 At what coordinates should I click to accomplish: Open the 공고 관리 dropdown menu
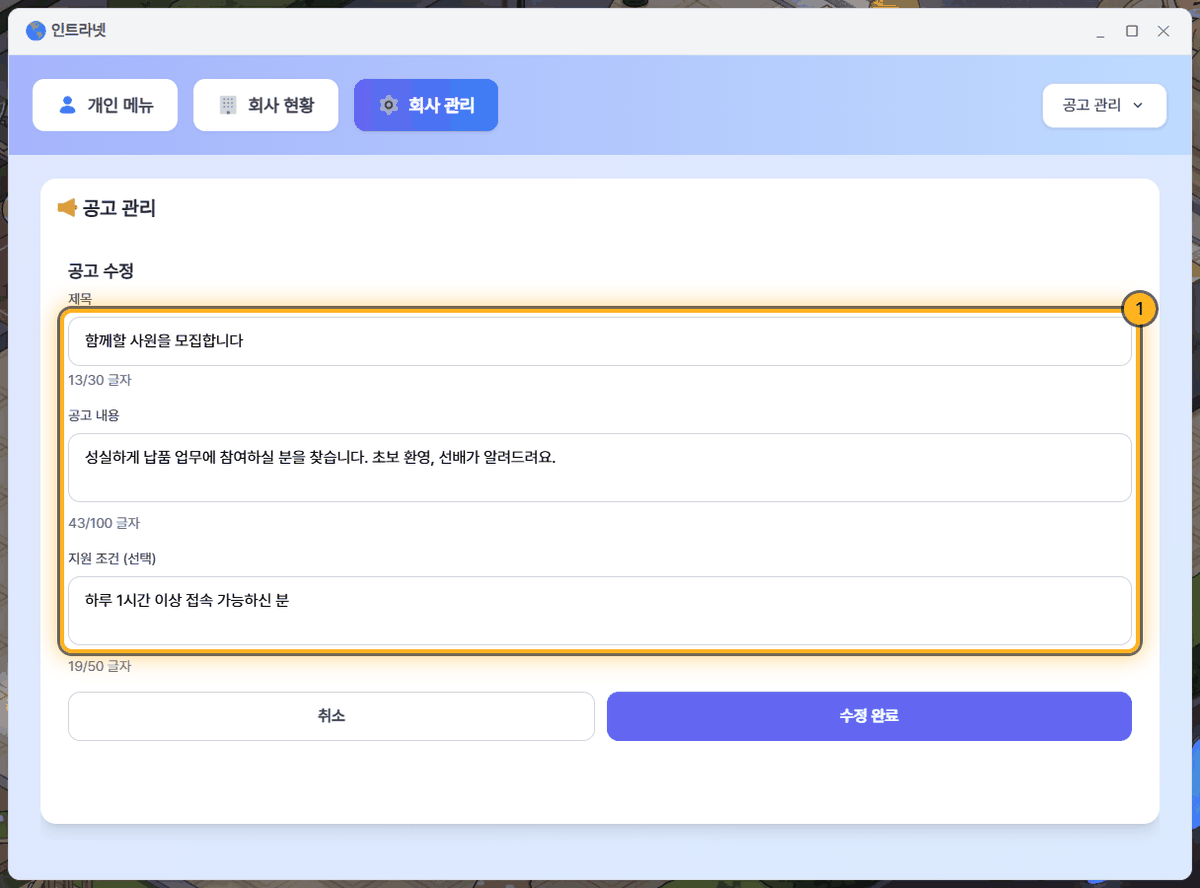[1104, 105]
